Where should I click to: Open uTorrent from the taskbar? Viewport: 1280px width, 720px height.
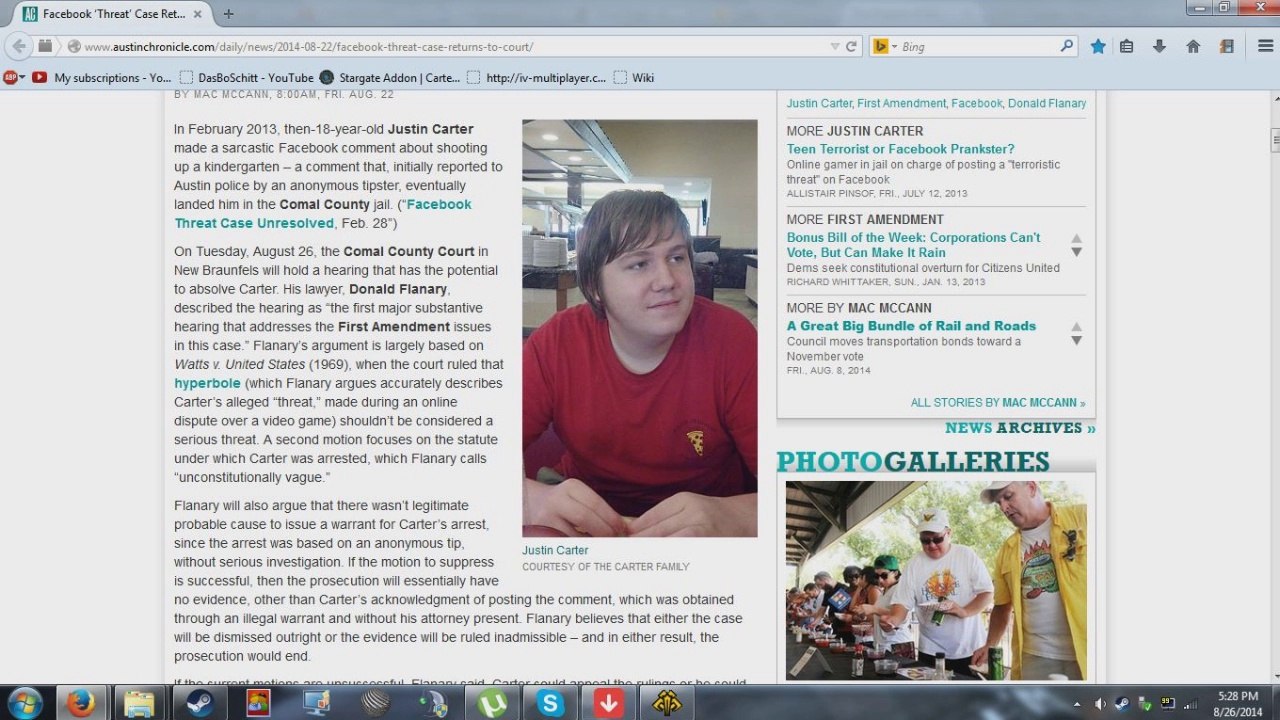coord(491,703)
